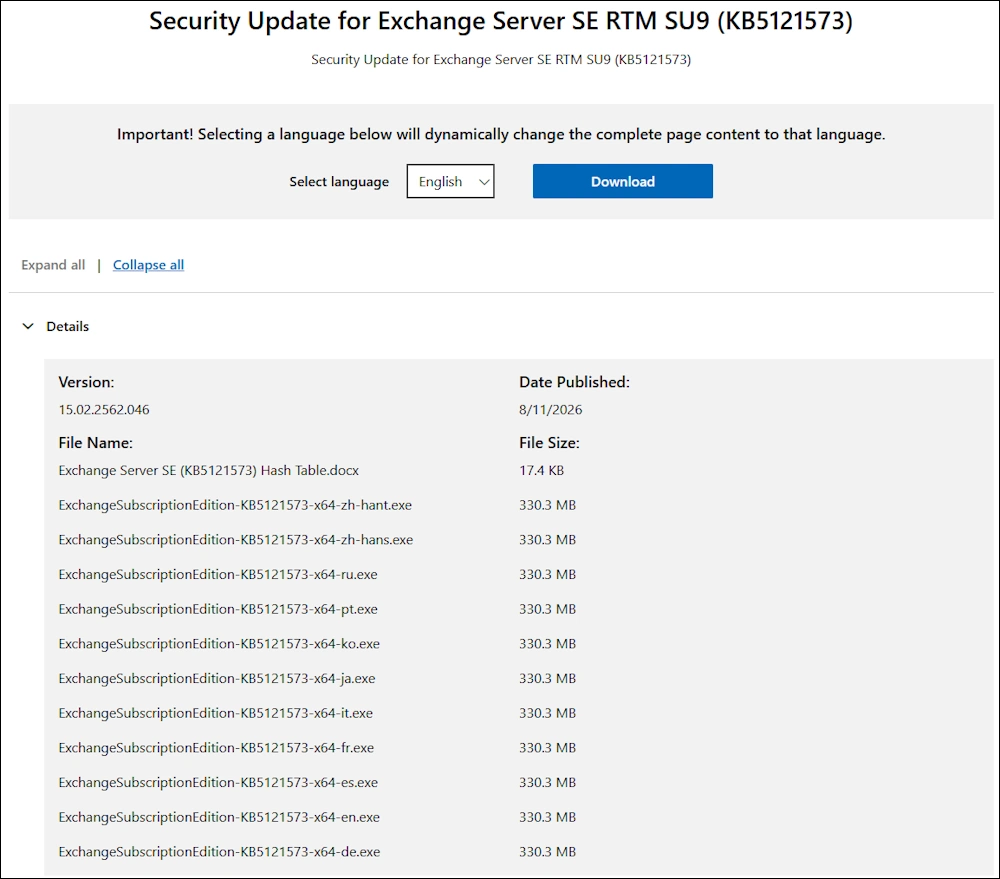Viewport: 1000px width, 879px height.
Task: Click the 17.4 KB file size
Action: pos(541,470)
